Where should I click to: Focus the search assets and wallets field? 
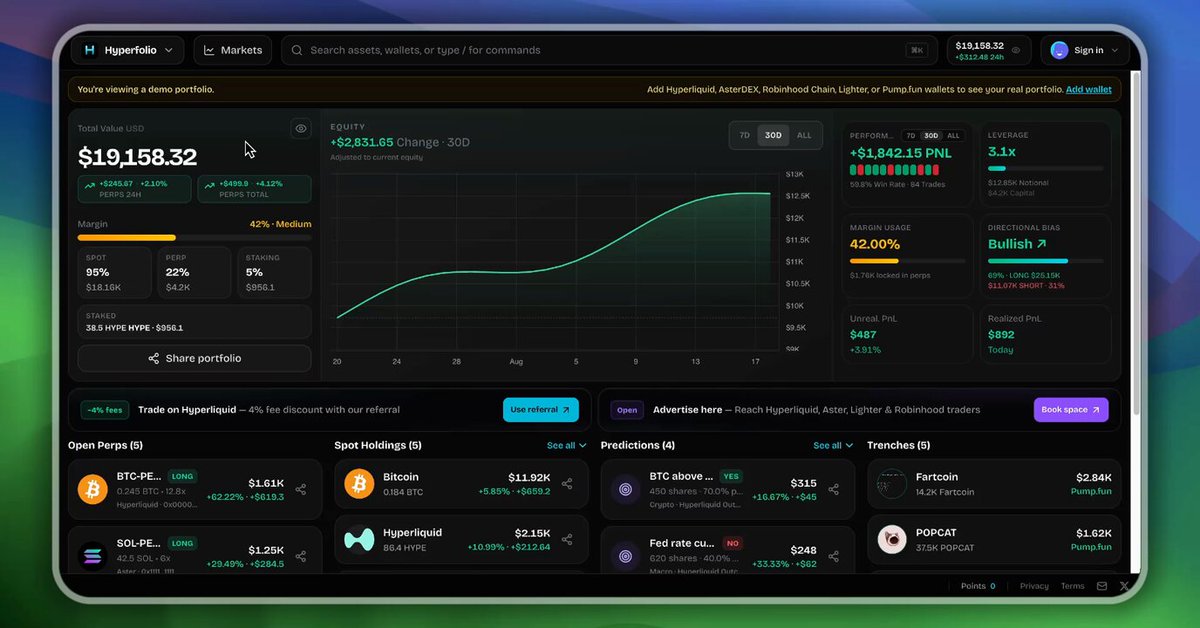pyautogui.click(x=609, y=50)
